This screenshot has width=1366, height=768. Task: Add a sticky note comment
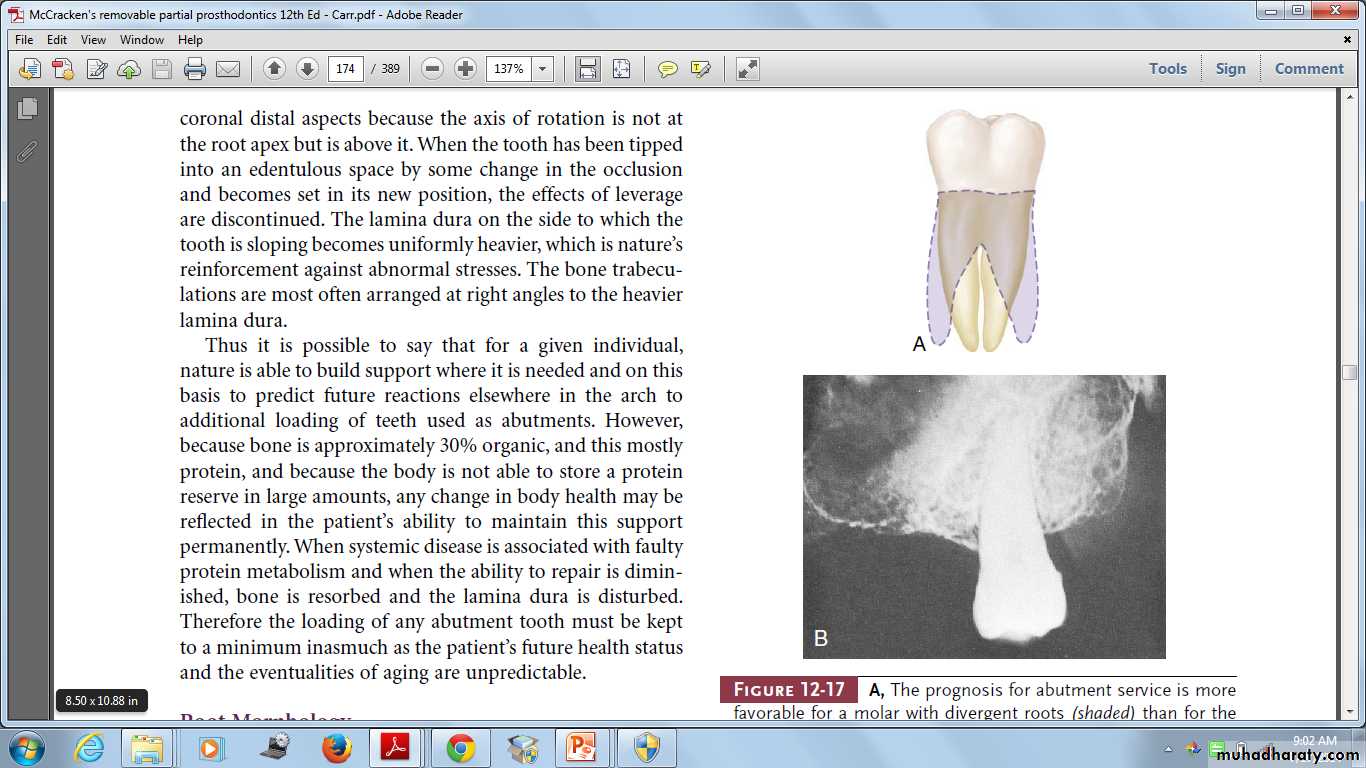click(667, 69)
